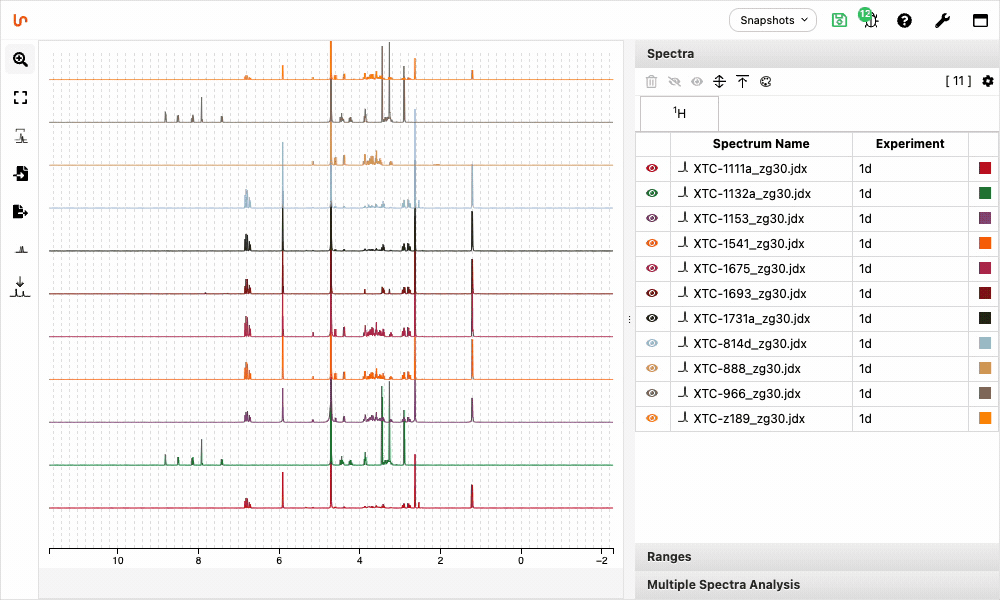Click the red color swatch of XTC-1111a_zg30.jdx
This screenshot has height=600, width=1000.
point(984,168)
